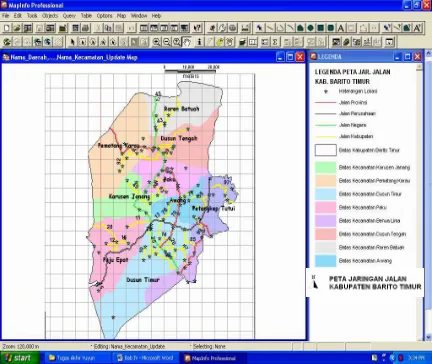The image size is (432, 364).
Task: Pick the Text tool with letter A
Action: (341, 28)
